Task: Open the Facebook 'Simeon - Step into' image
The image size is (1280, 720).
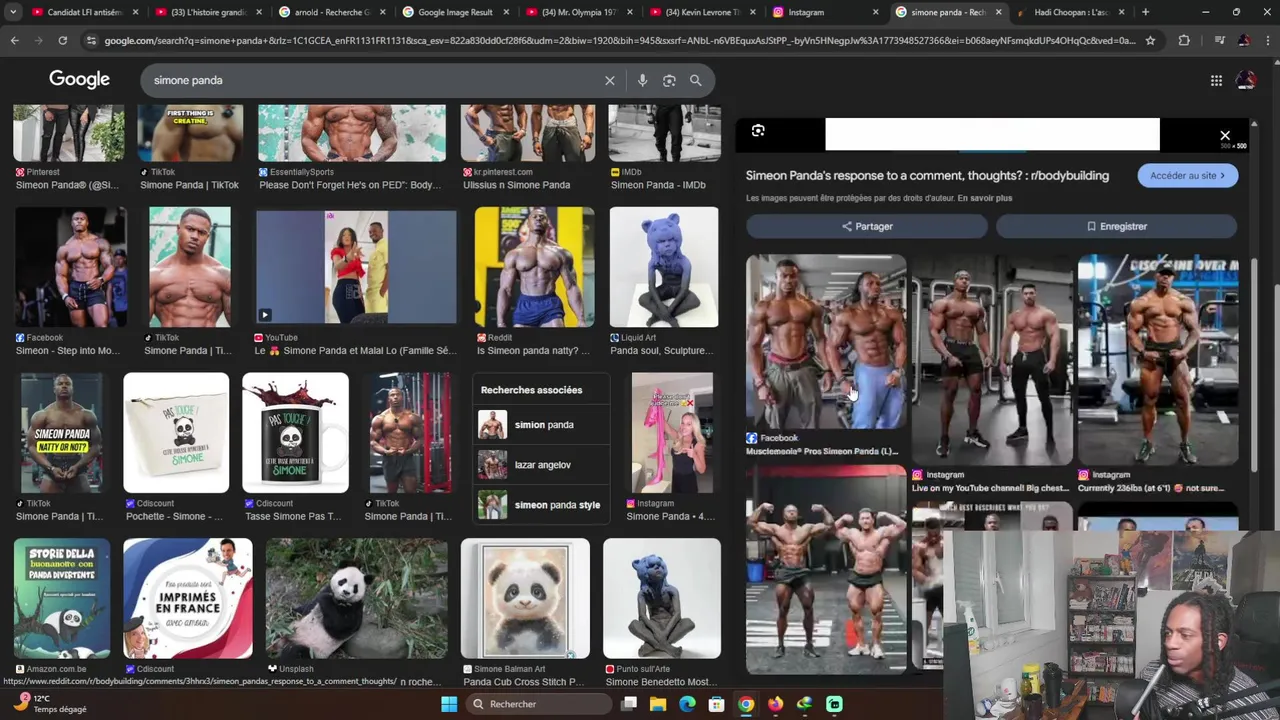Action: [x=70, y=267]
